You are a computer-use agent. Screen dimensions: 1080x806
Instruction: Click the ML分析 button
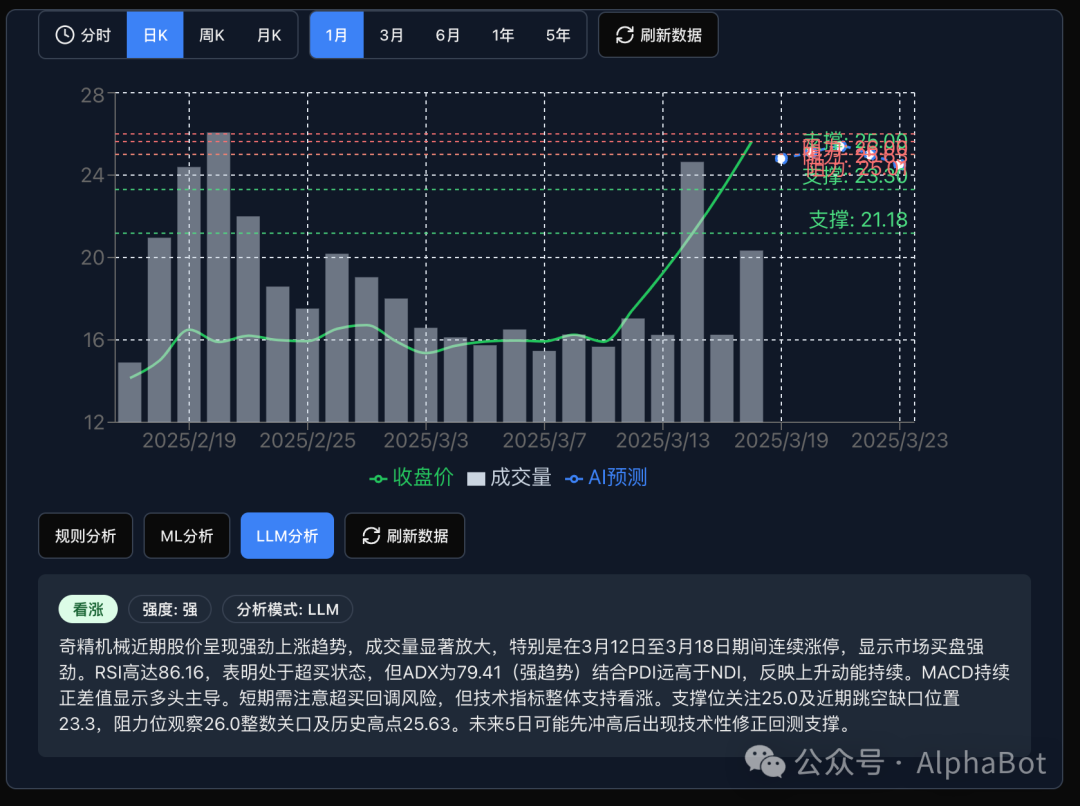186,535
